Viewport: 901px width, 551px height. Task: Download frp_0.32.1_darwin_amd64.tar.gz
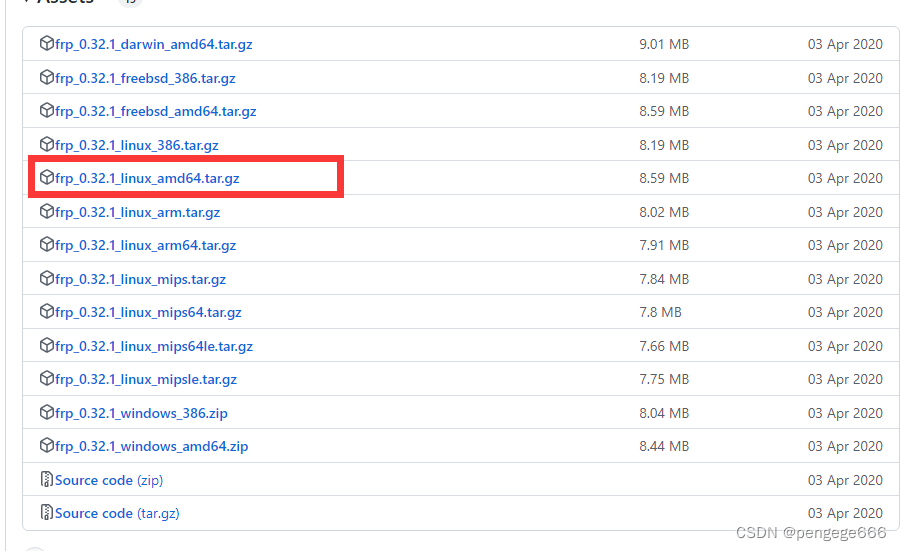pos(153,44)
